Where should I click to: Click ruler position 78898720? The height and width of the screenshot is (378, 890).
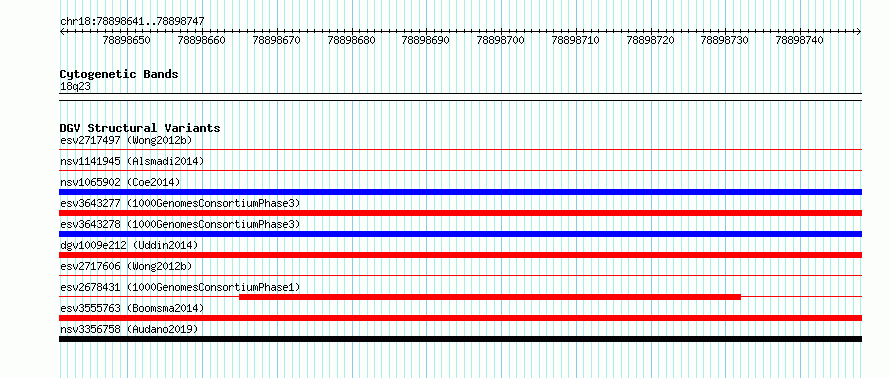point(650,40)
